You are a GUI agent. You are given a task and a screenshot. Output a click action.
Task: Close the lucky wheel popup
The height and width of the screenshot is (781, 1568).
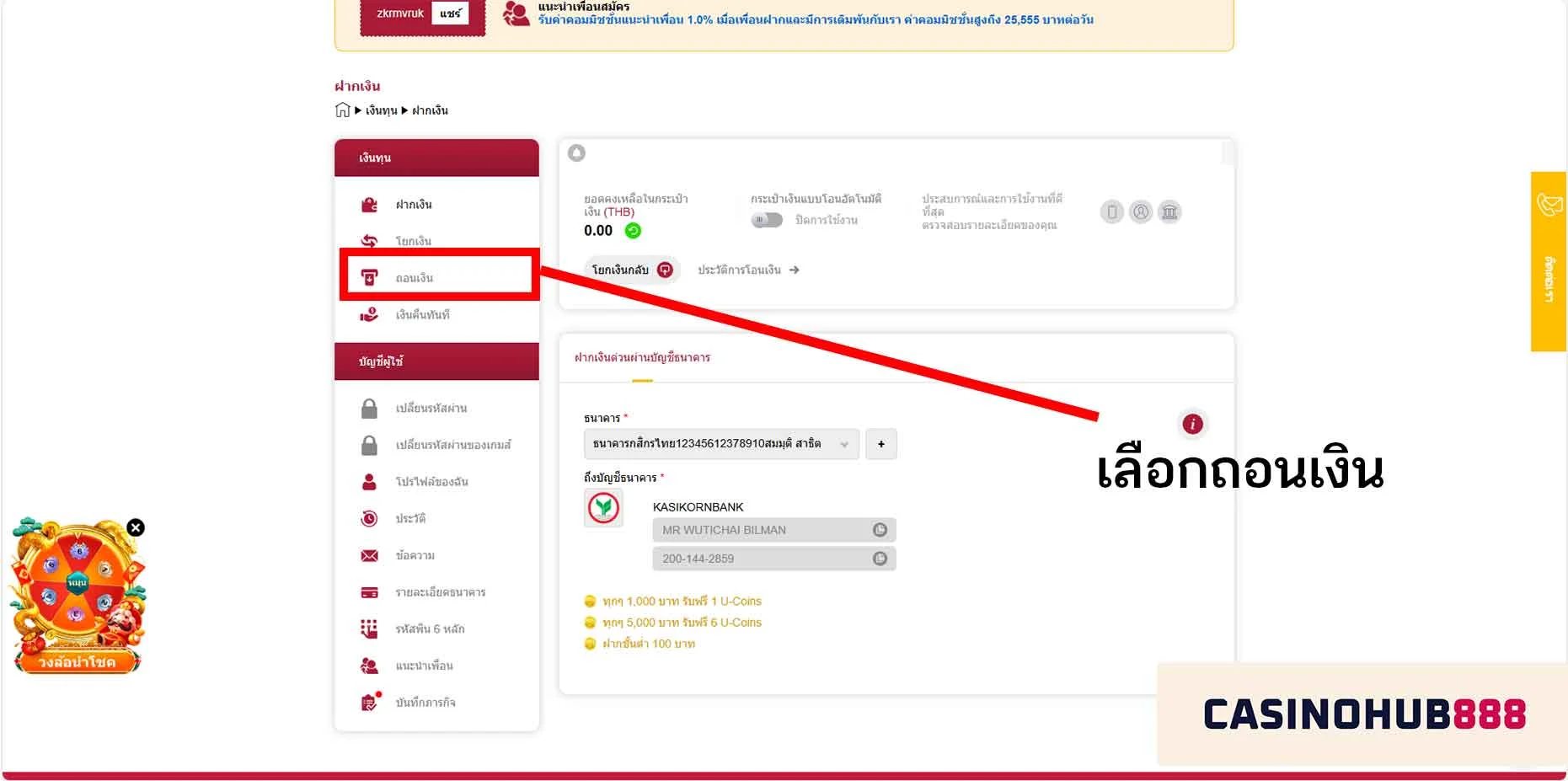click(x=136, y=527)
